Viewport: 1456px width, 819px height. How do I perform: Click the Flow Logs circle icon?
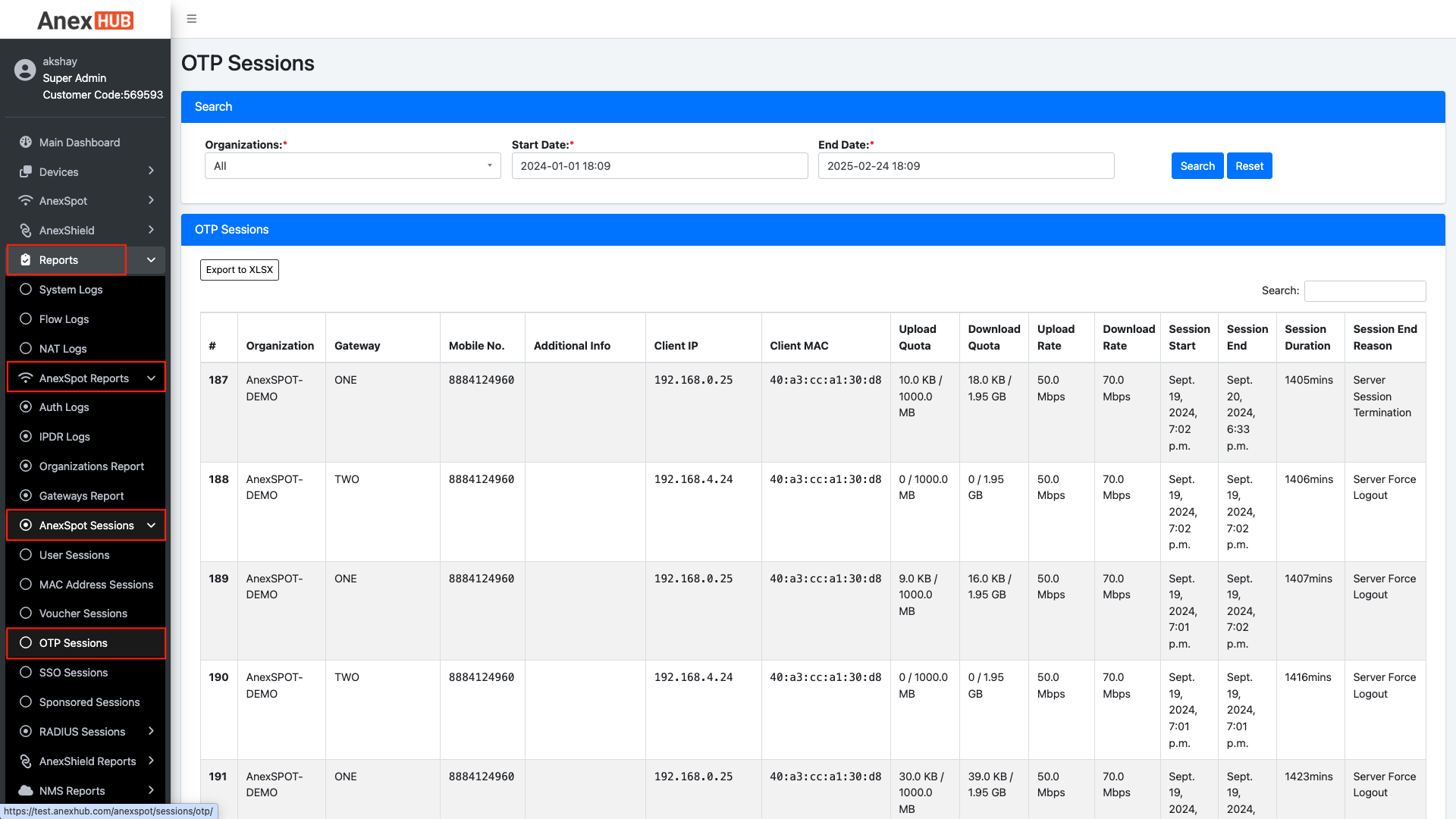point(27,318)
